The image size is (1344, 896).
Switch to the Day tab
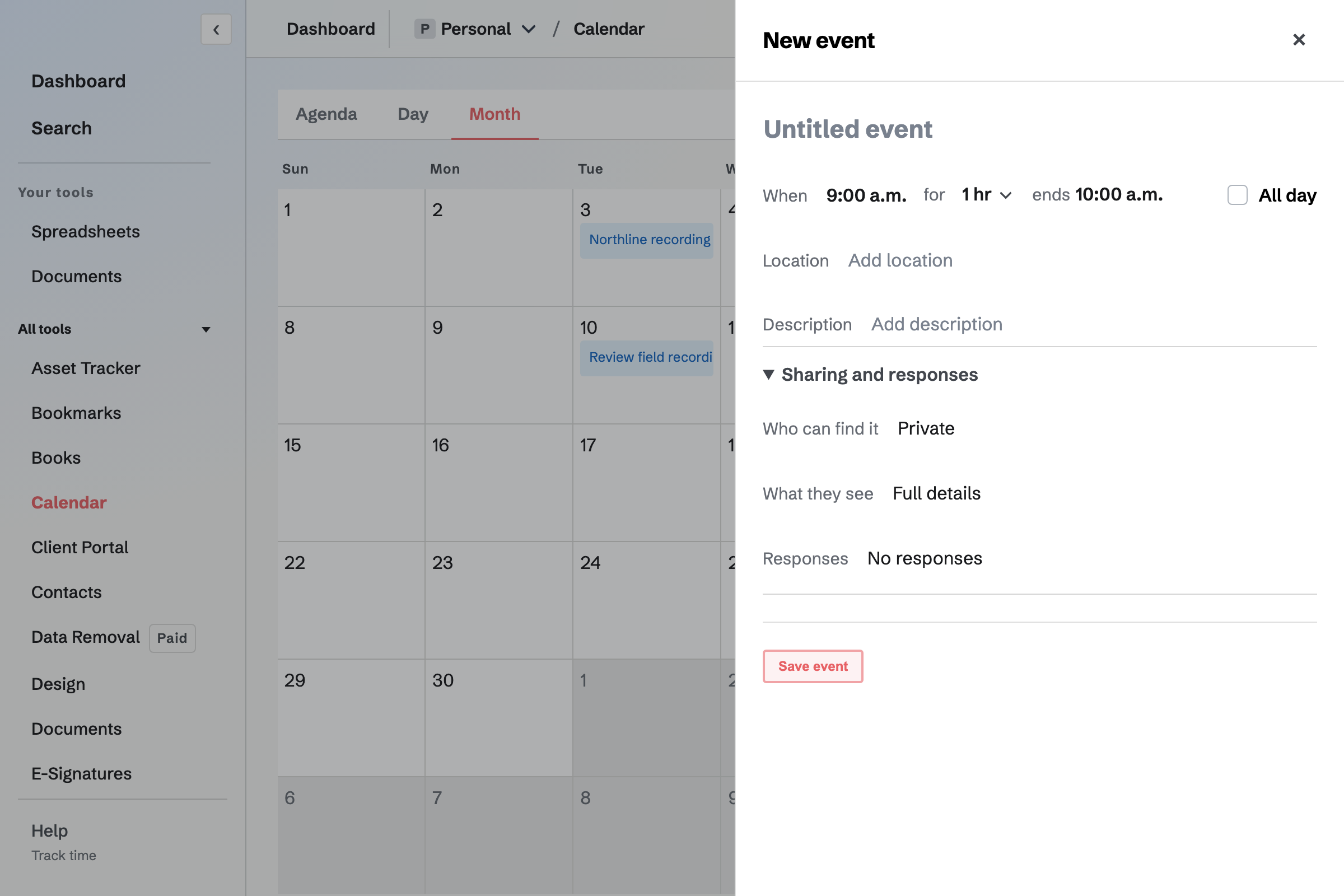click(x=413, y=114)
